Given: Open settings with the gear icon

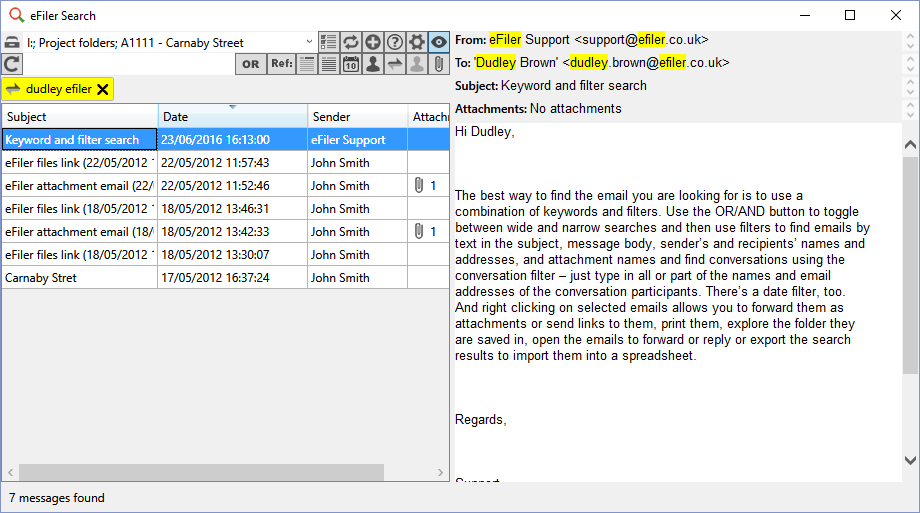Looking at the screenshot, I should 417,42.
